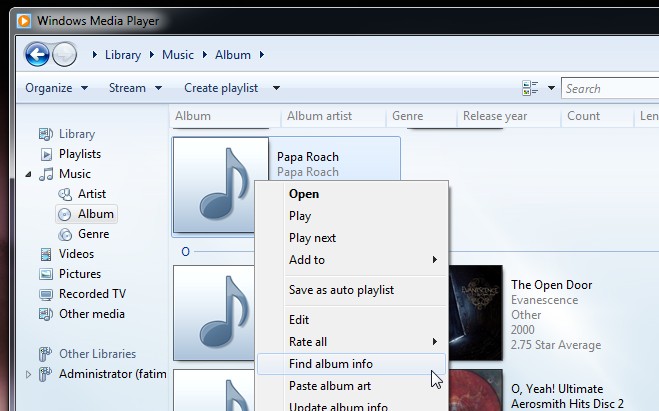The height and width of the screenshot is (411, 659).
Task: Click the Videos icon in sidebar
Action: click(x=46, y=254)
